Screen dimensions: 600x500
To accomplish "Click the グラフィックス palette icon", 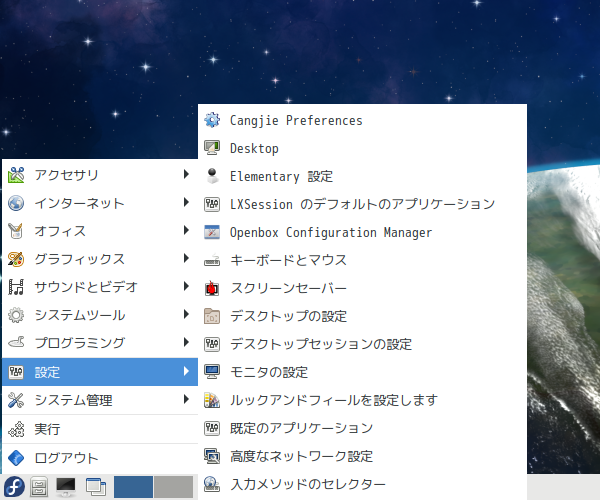I will (x=16, y=259).
